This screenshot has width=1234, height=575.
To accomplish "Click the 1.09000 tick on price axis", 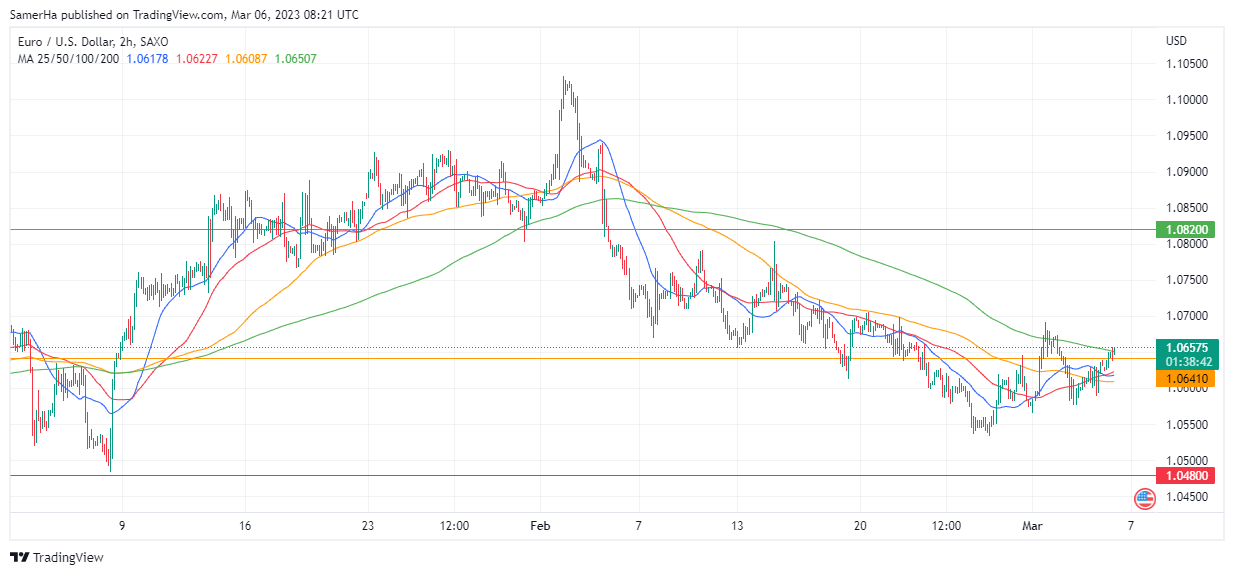I will (1186, 172).
